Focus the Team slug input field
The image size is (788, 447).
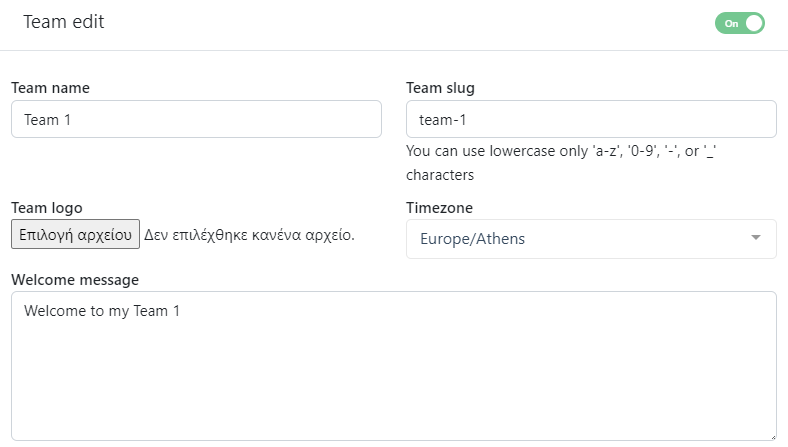(591, 119)
